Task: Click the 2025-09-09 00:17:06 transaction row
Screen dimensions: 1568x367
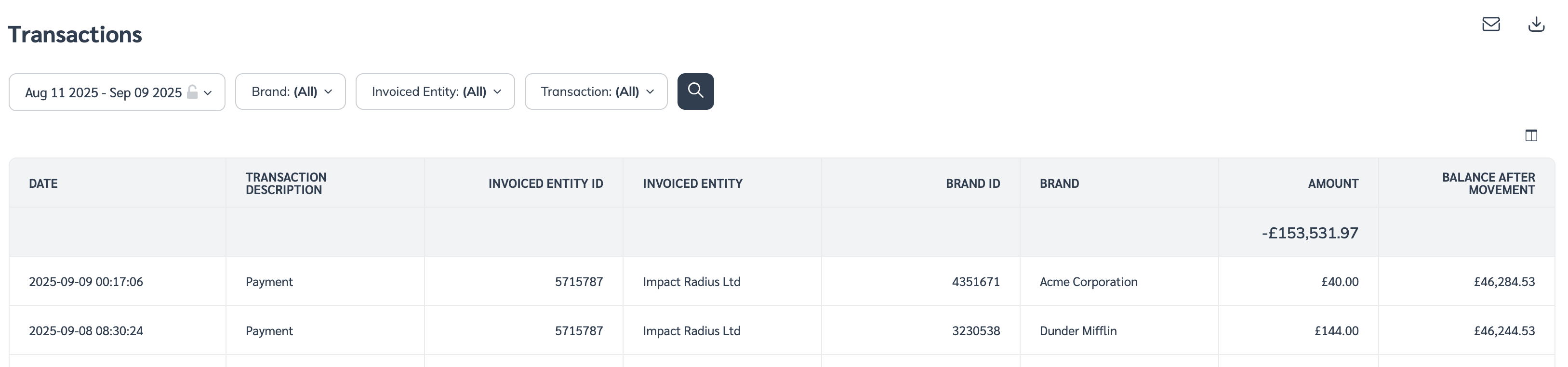Action: (x=86, y=282)
